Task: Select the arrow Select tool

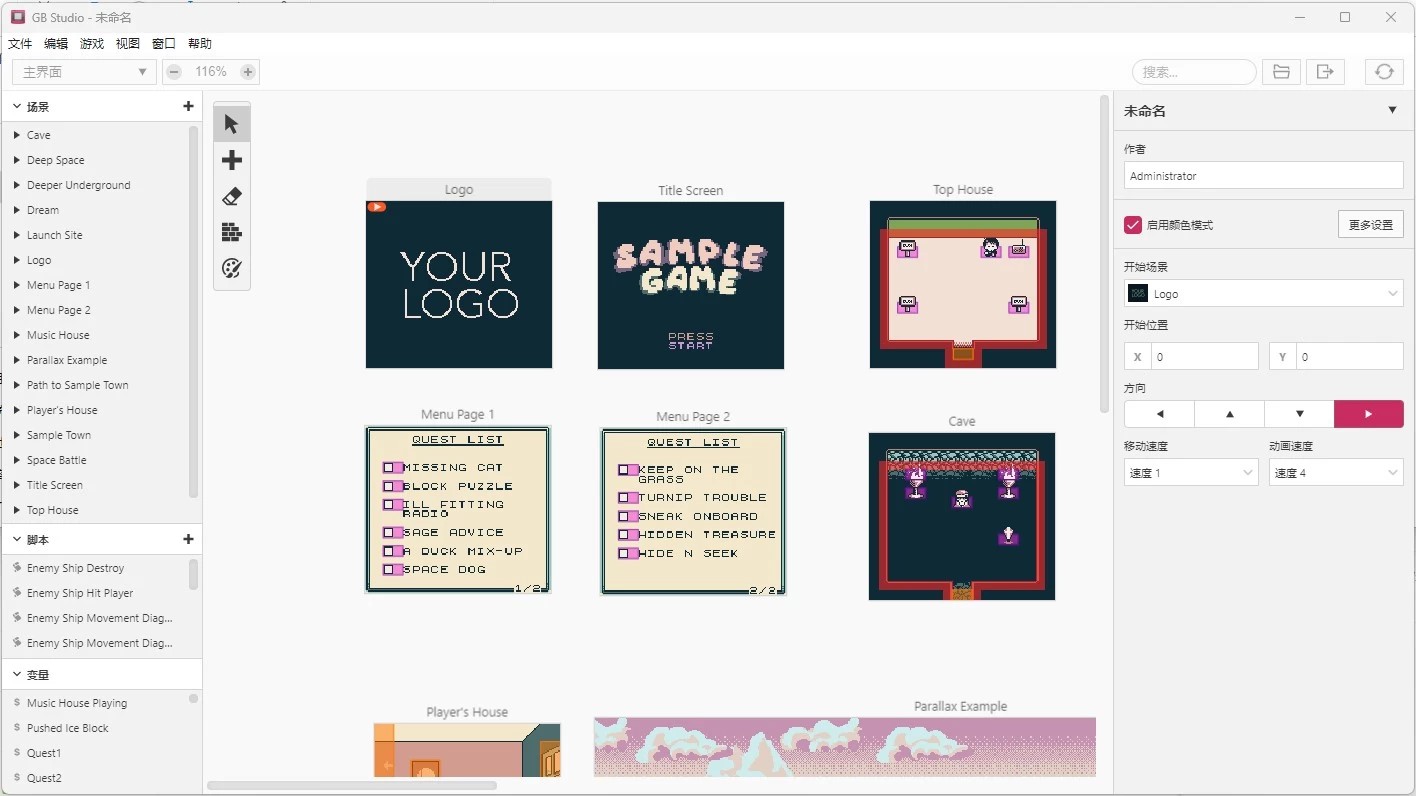Action: coord(232,124)
